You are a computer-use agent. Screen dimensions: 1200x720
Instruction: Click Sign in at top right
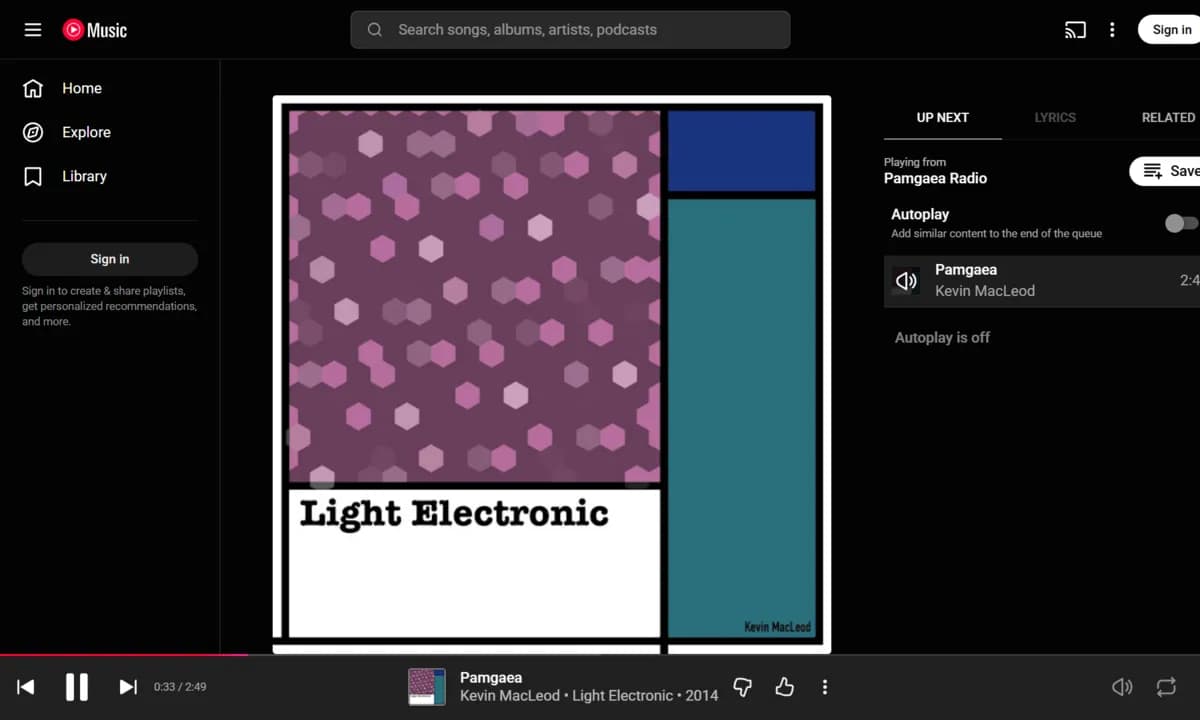1170,30
